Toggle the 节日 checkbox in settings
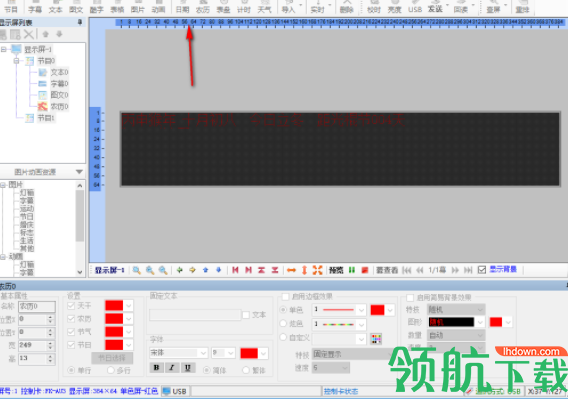 (71, 345)
